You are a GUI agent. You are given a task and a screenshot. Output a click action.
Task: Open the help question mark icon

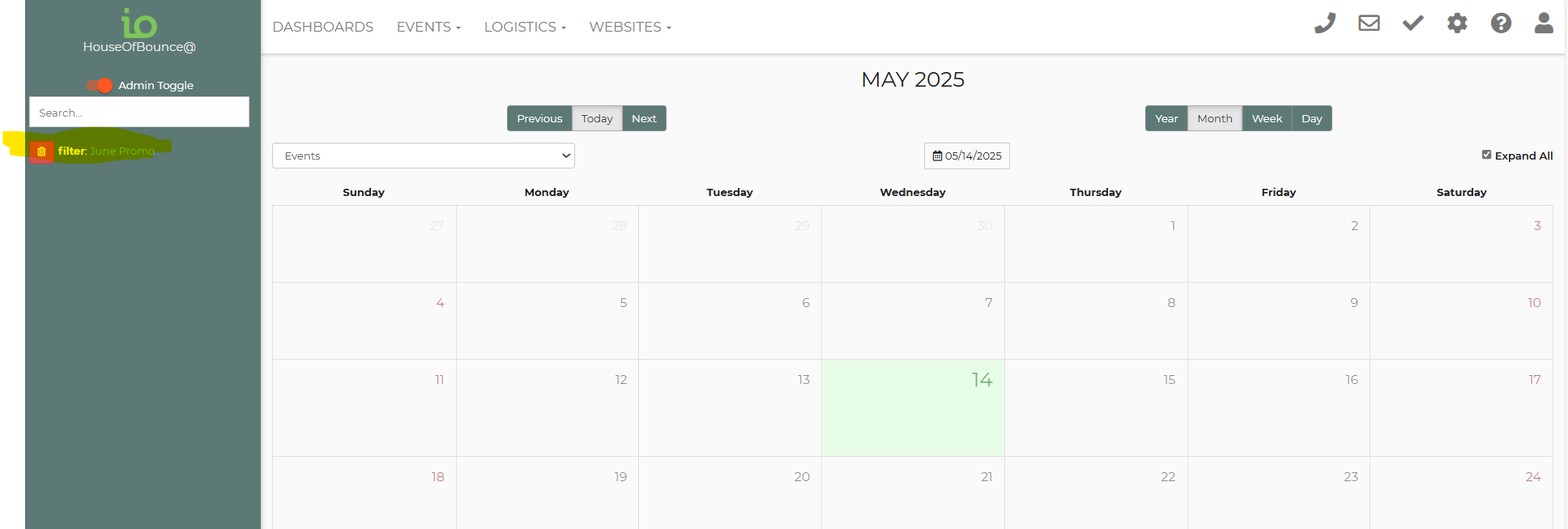pos(1501,23)
